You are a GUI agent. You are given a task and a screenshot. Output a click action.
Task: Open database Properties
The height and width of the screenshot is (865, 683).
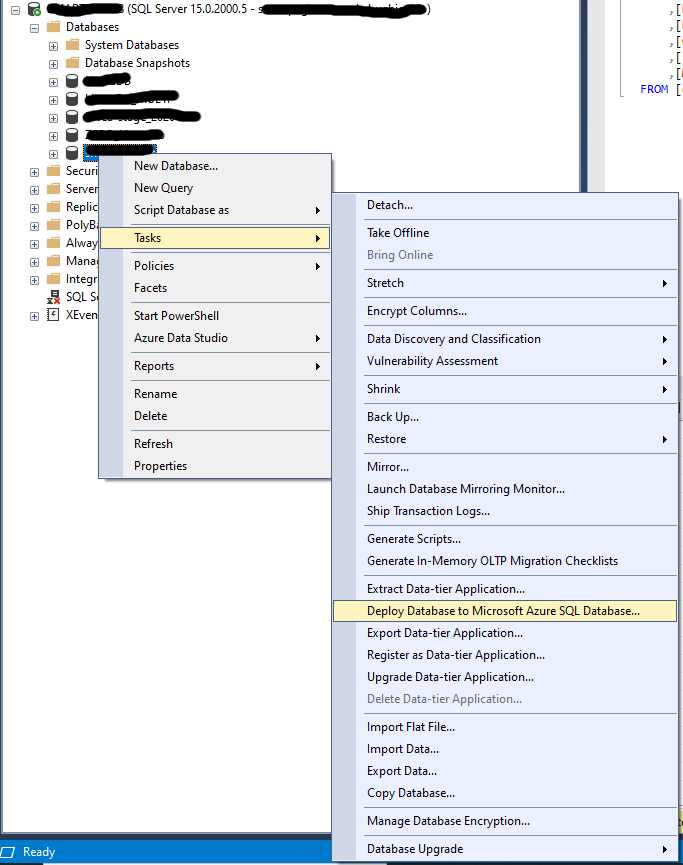coord(215,466)
